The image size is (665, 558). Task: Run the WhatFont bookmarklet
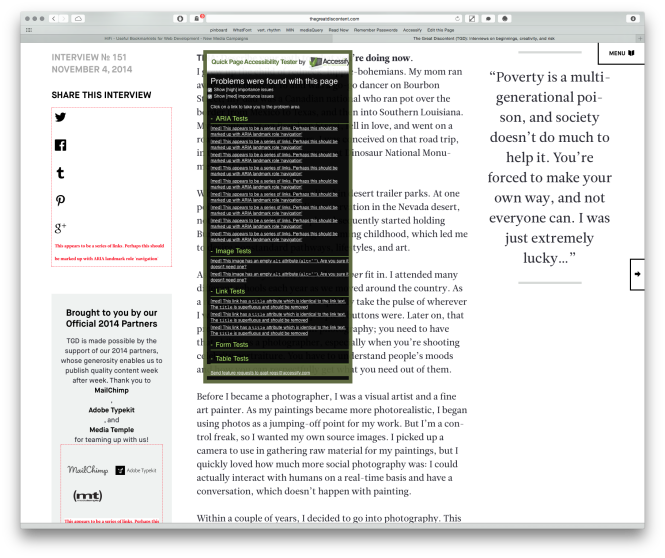(242, 30)
